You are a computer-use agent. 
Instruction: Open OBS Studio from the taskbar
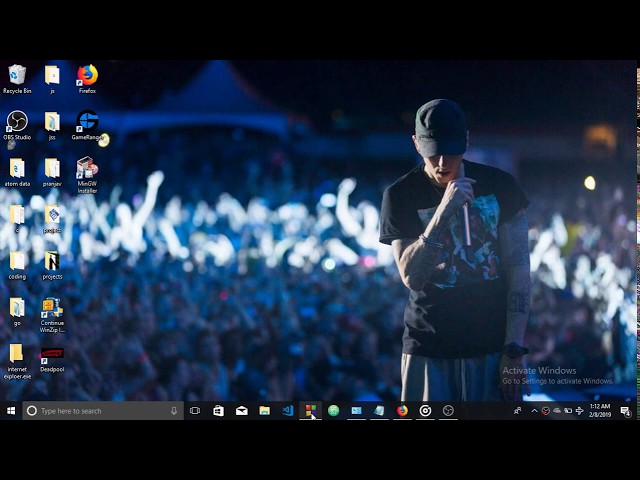(x=448, y=411)
